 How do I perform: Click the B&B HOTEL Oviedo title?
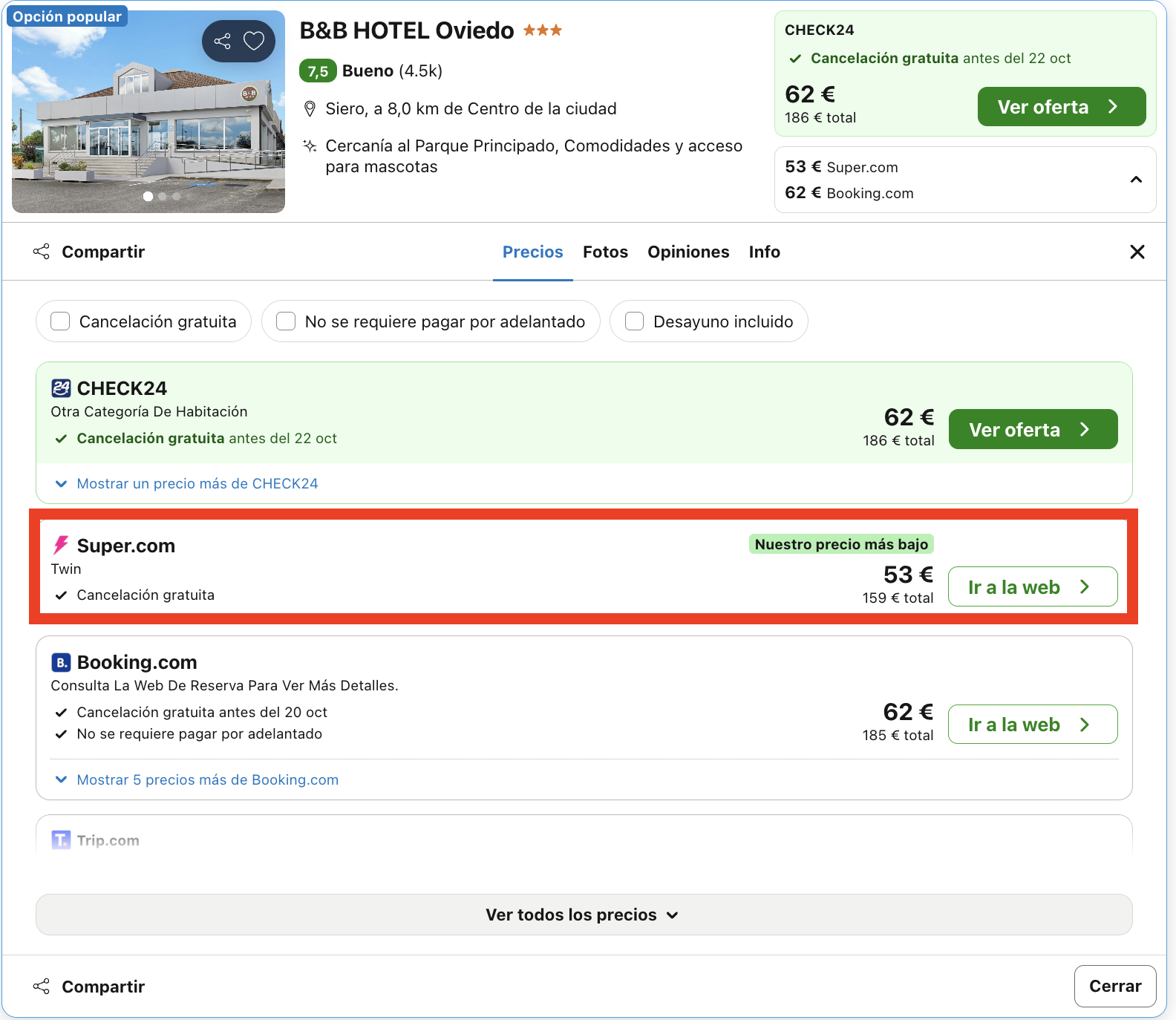coord(407,30)
